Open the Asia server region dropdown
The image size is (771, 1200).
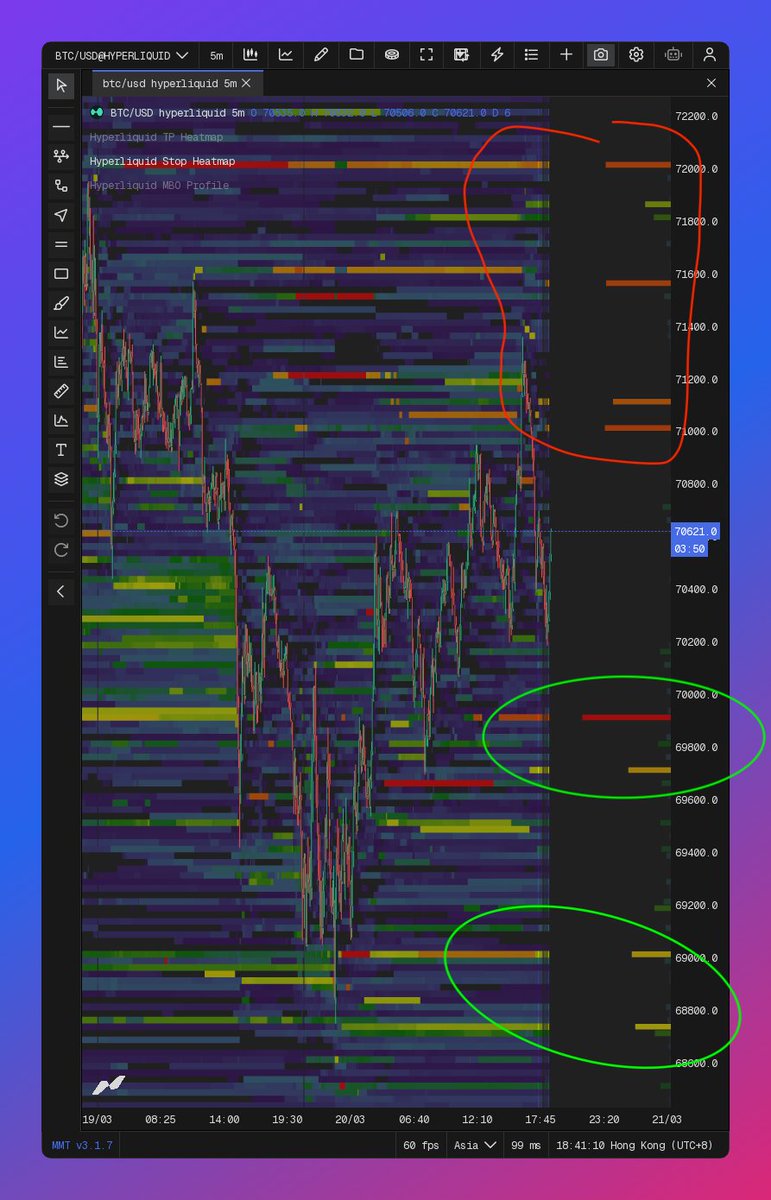[474, 1145]
